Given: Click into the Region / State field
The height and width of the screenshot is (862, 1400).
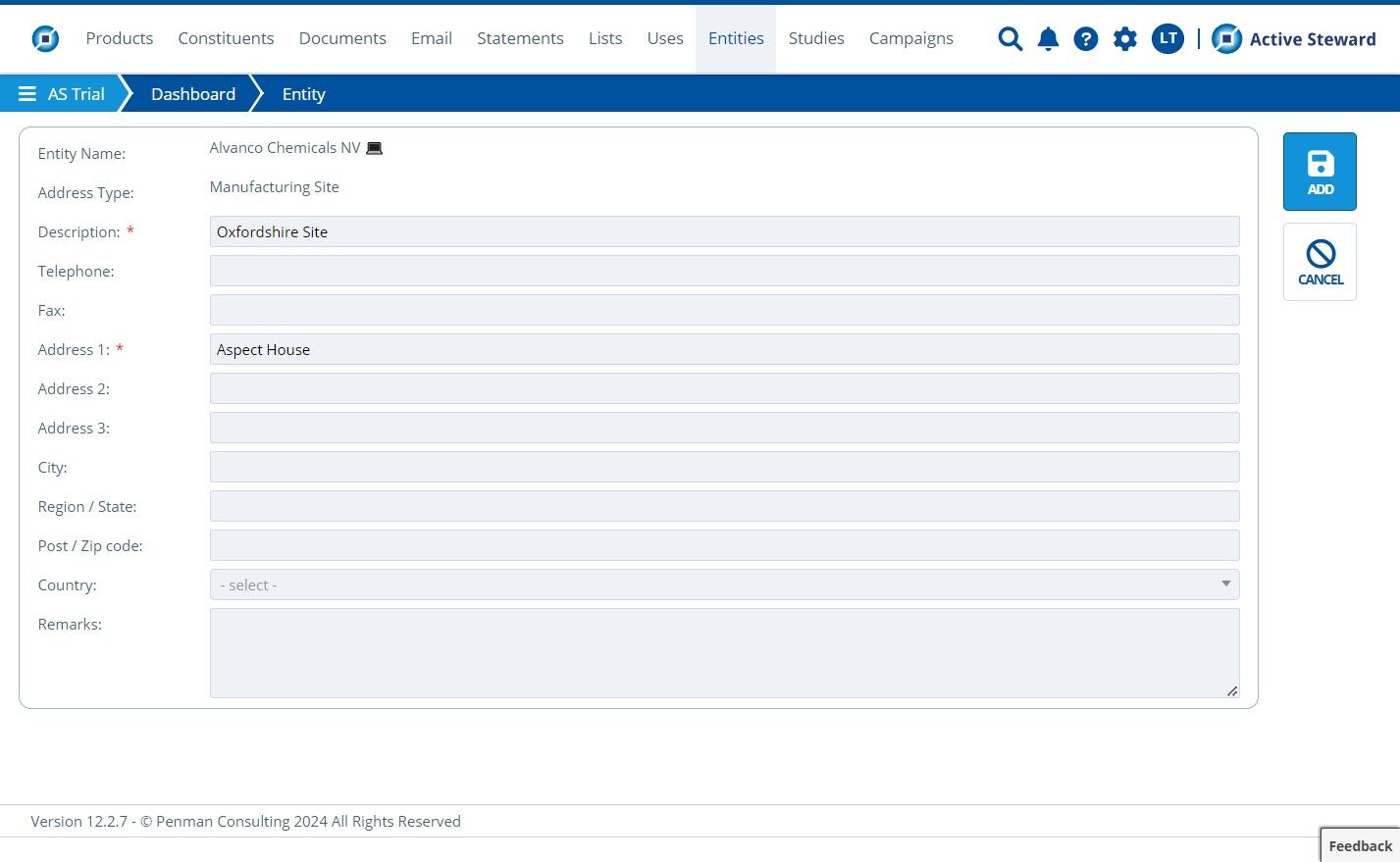Looking at the screenshot, I should pos(724,506).
